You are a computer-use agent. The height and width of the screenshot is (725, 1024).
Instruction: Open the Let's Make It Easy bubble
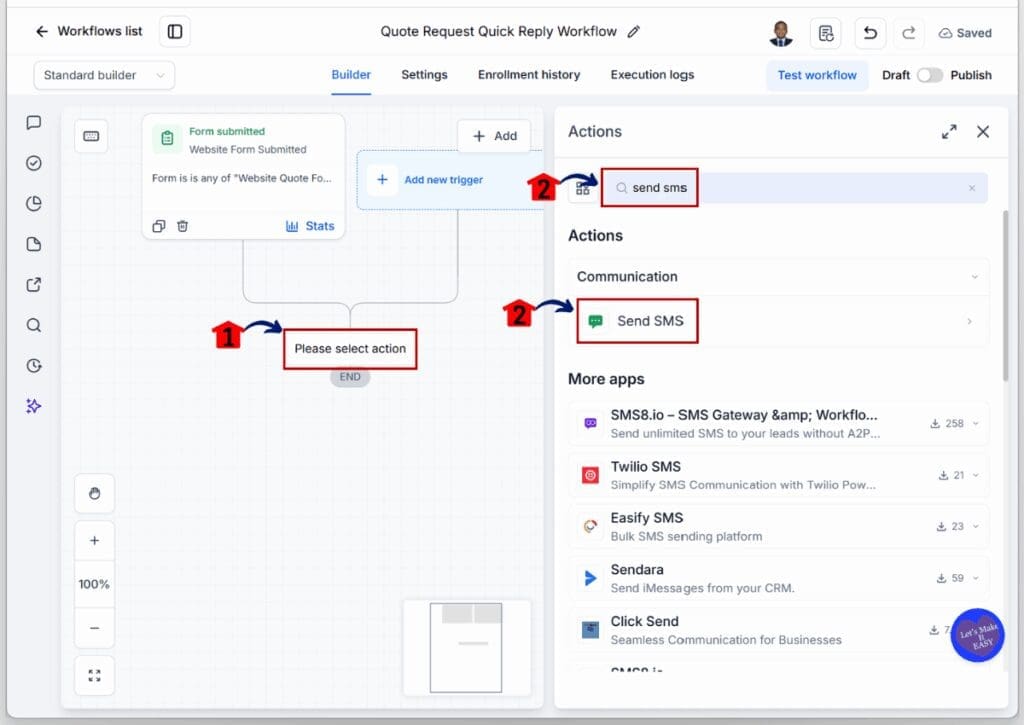[x=977, y=635]
